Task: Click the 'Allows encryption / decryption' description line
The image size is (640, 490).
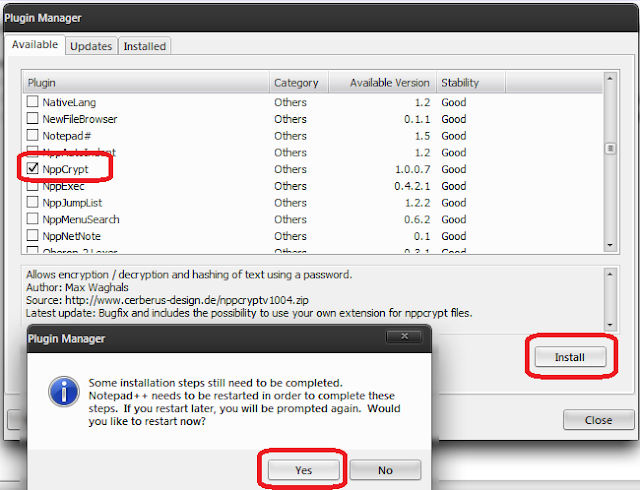Action: pyautogui.click(x=189, y=274)
